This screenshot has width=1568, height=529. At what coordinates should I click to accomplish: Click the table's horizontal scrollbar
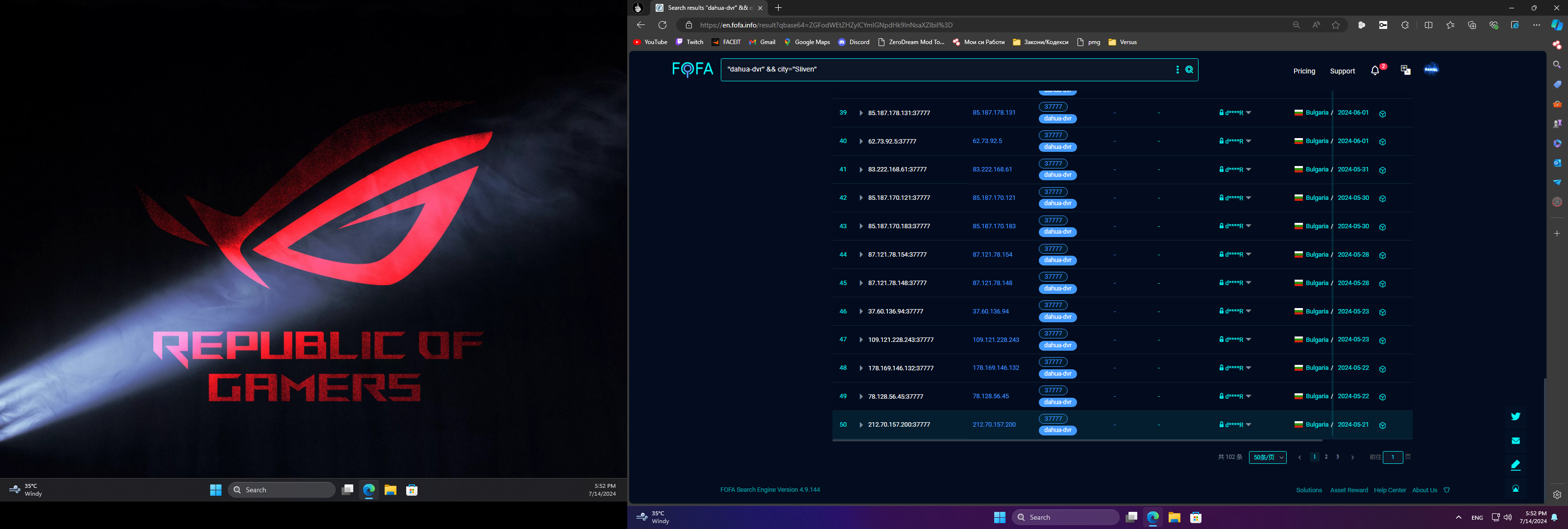[1077, 440]
